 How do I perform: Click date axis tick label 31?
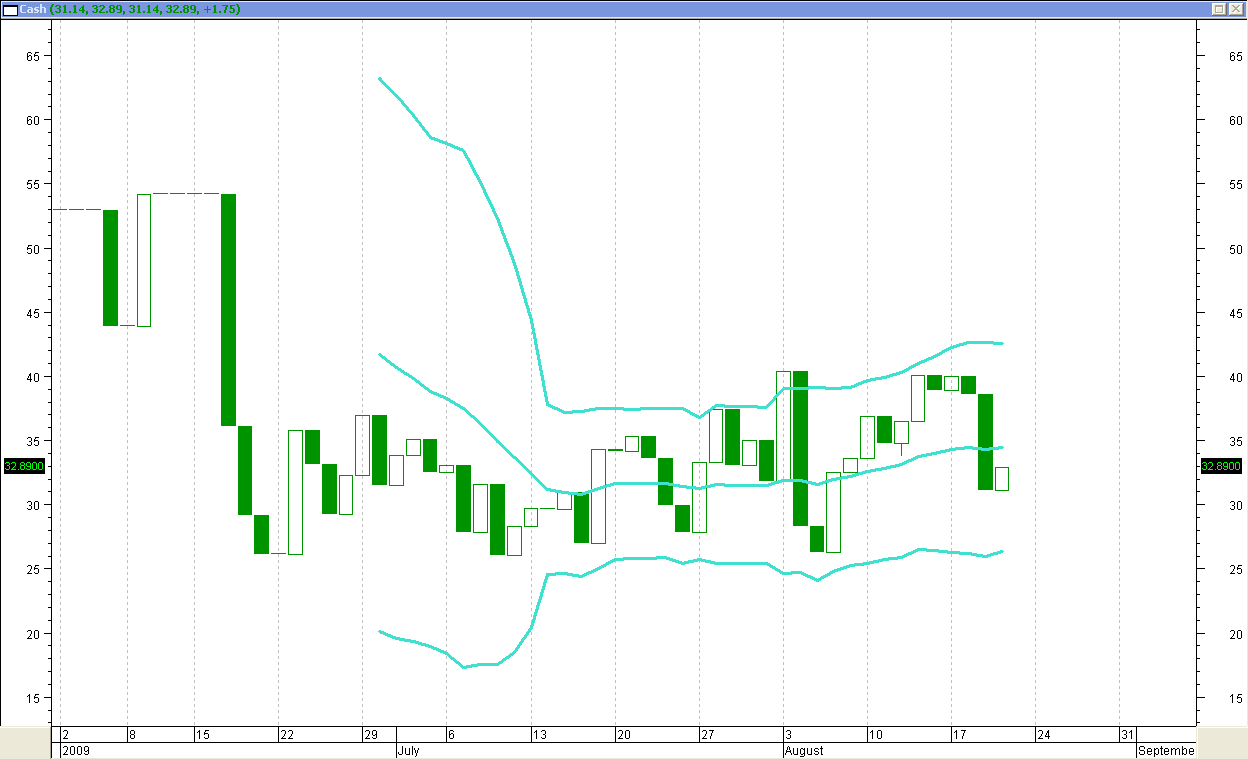[x=1127, y=735]
